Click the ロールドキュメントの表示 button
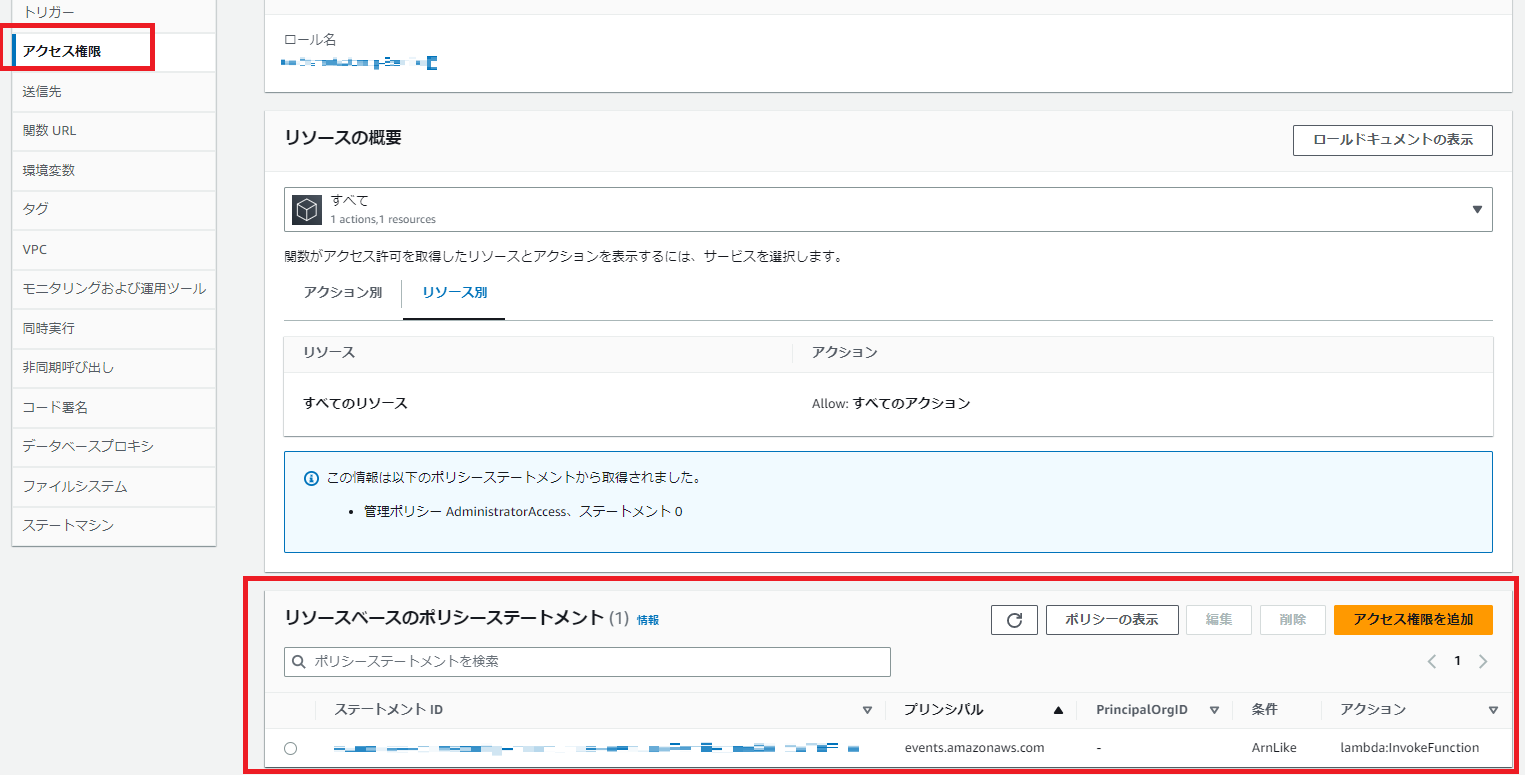 [1392, 140]
